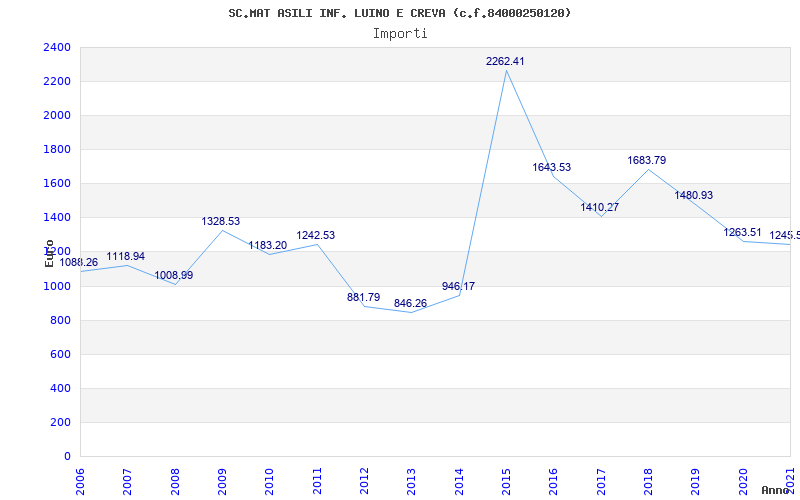Click the Importi subtitle
800x500 pixels.
pos(400,34)
